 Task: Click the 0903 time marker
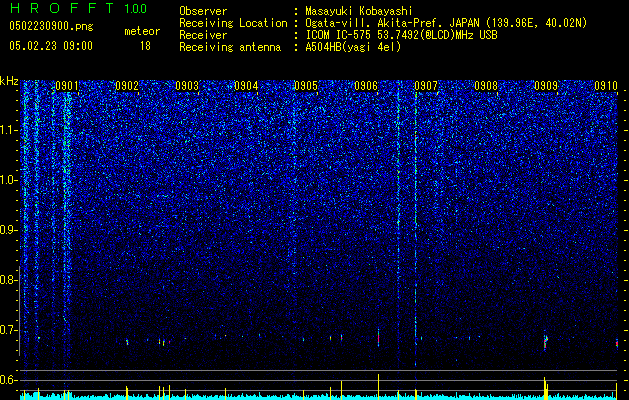point(187,85)
